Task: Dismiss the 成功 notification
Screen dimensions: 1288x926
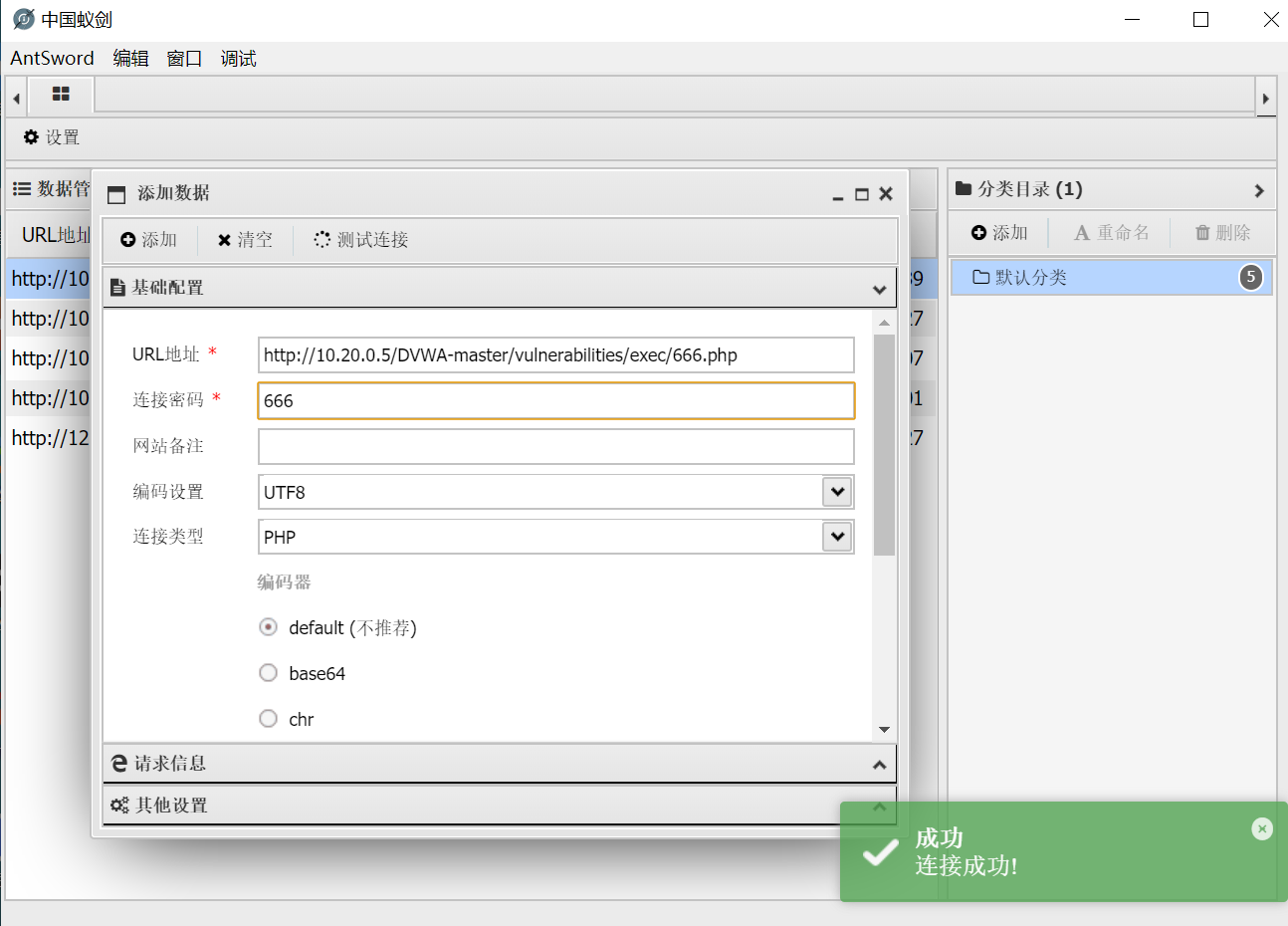Action: [x=1262, y=828]
